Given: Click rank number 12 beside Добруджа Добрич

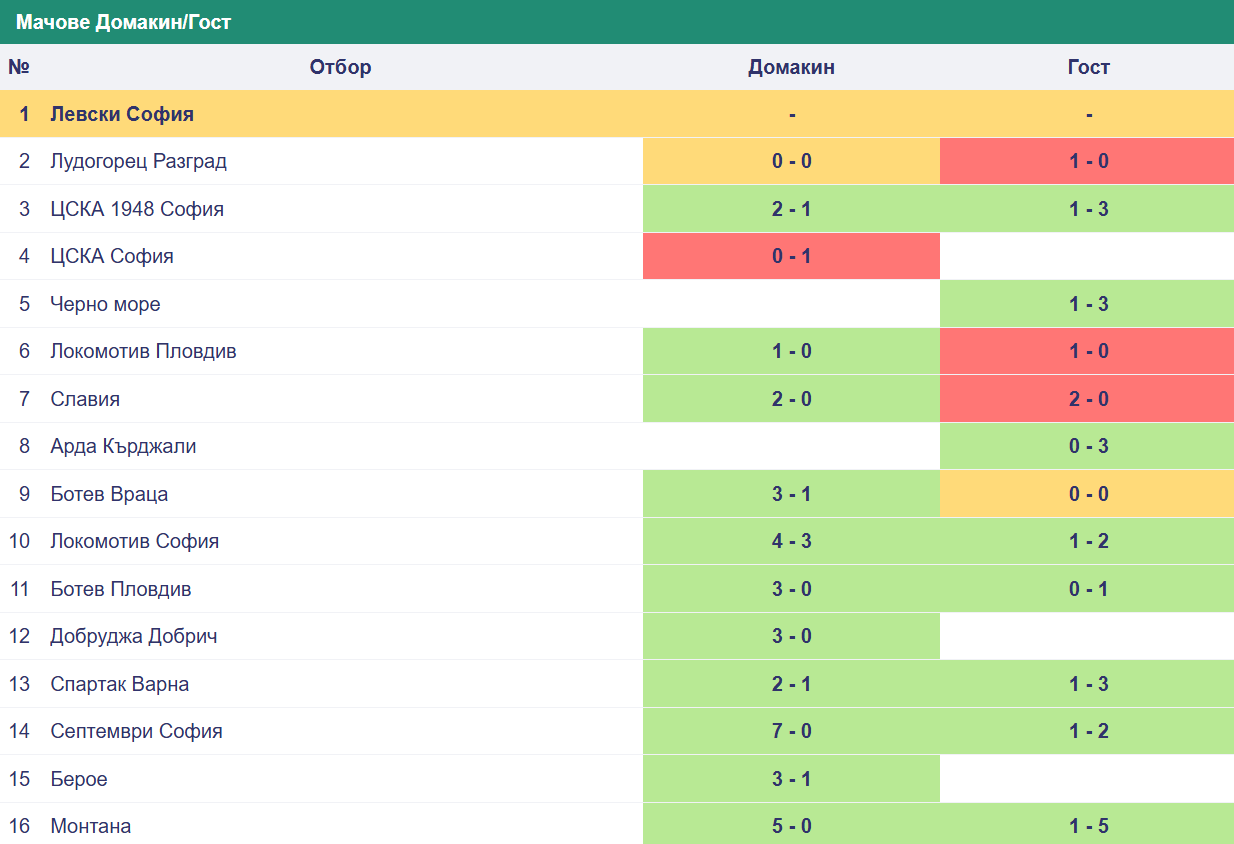Looking at the screenshot, I should [19, 636].
